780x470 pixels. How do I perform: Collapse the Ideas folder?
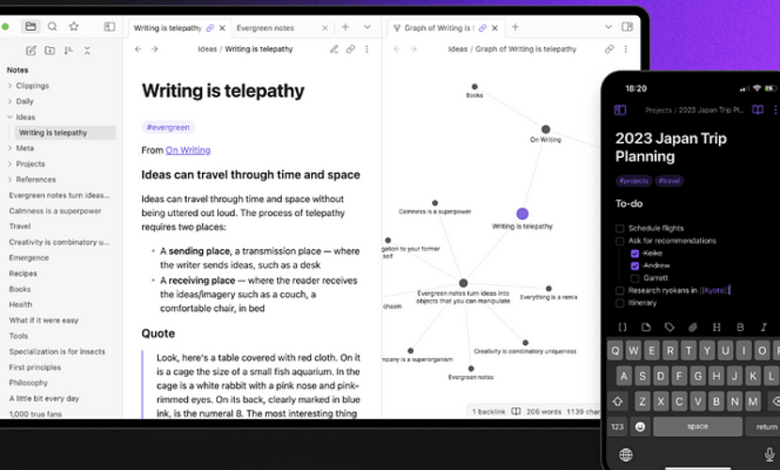point(10,117)
